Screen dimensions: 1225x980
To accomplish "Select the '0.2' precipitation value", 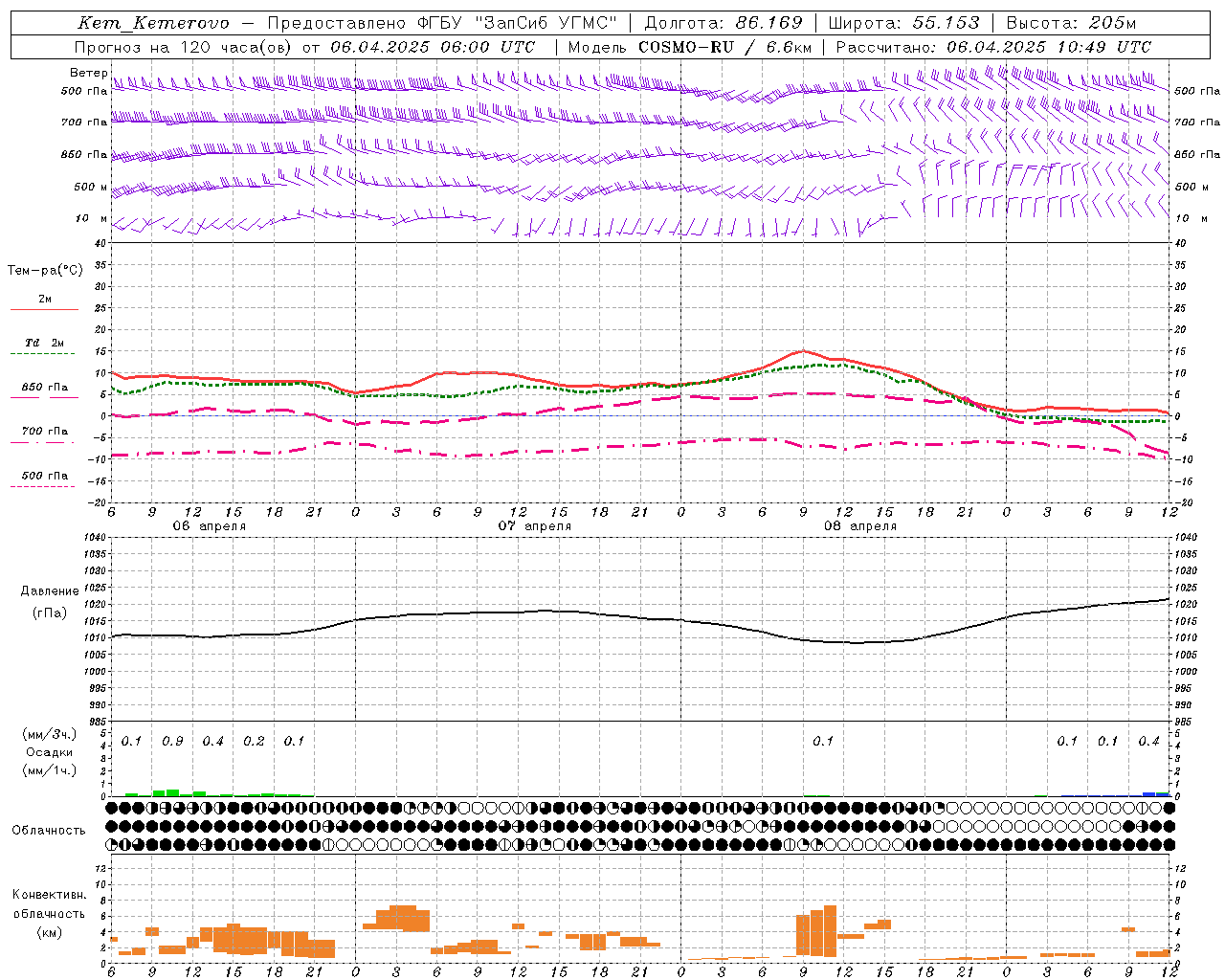I will point(254,742).
